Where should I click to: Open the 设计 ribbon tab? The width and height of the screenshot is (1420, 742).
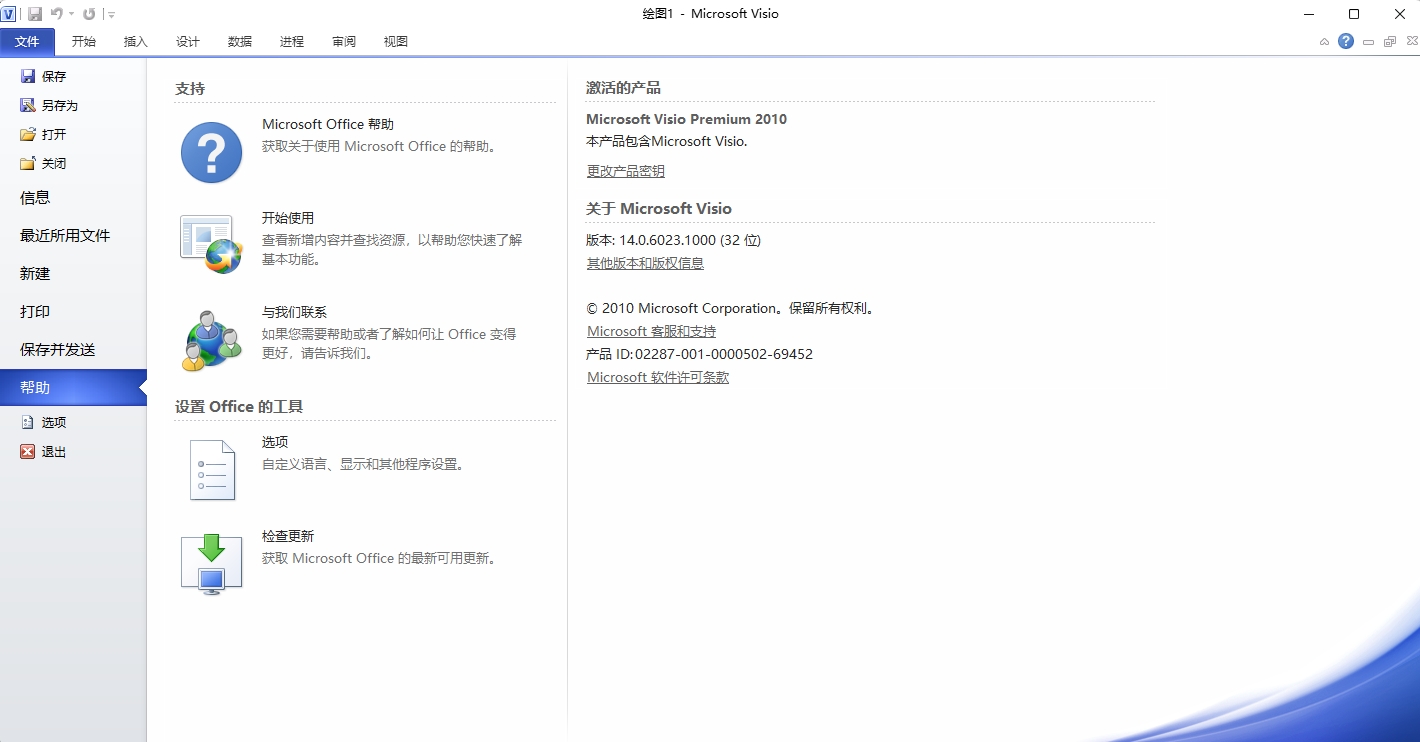point(187,41)
